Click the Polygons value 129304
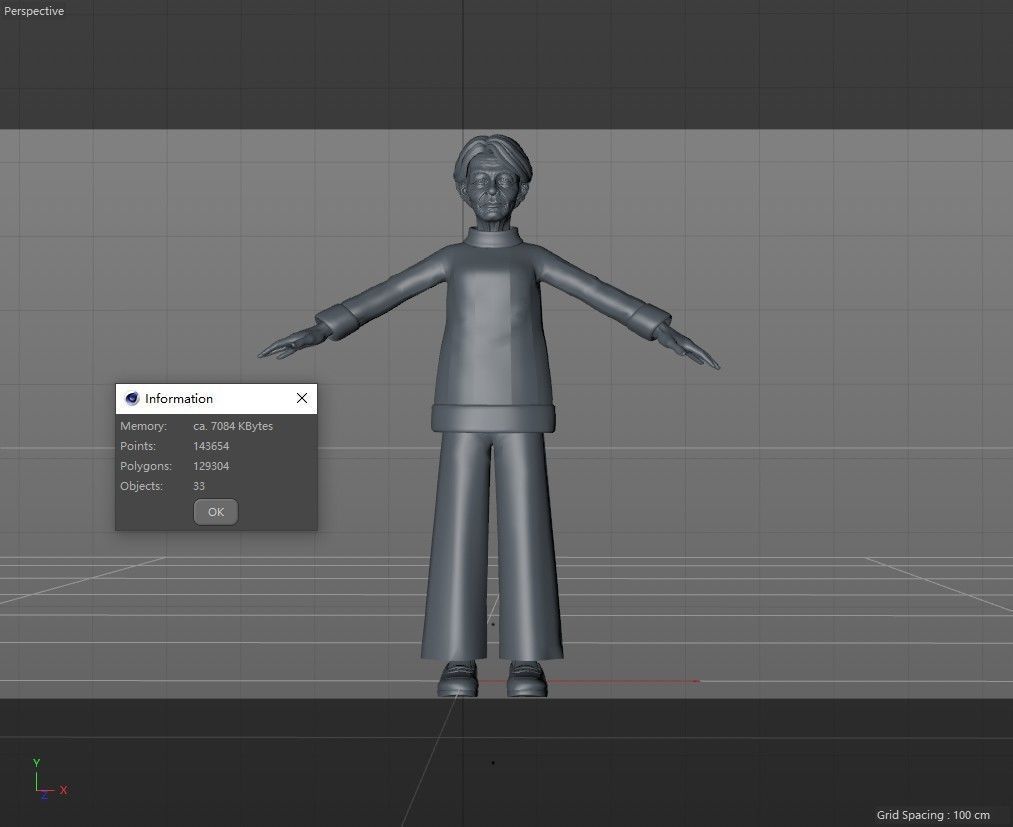The width and height of the screenshot is (1013, 827). pos(211,465)
